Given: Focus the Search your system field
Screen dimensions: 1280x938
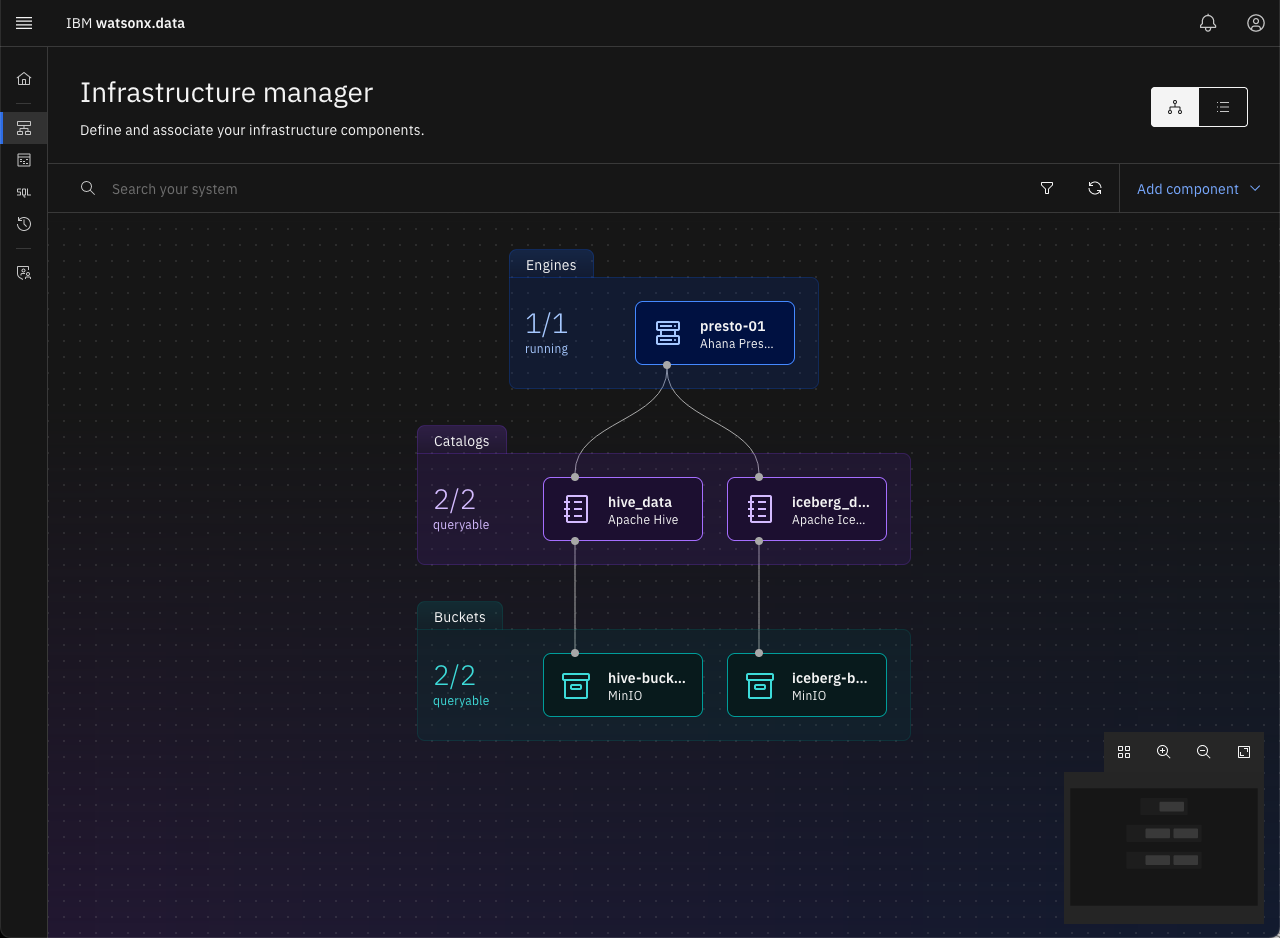Looking at the screenshot, I should point(560,188).
